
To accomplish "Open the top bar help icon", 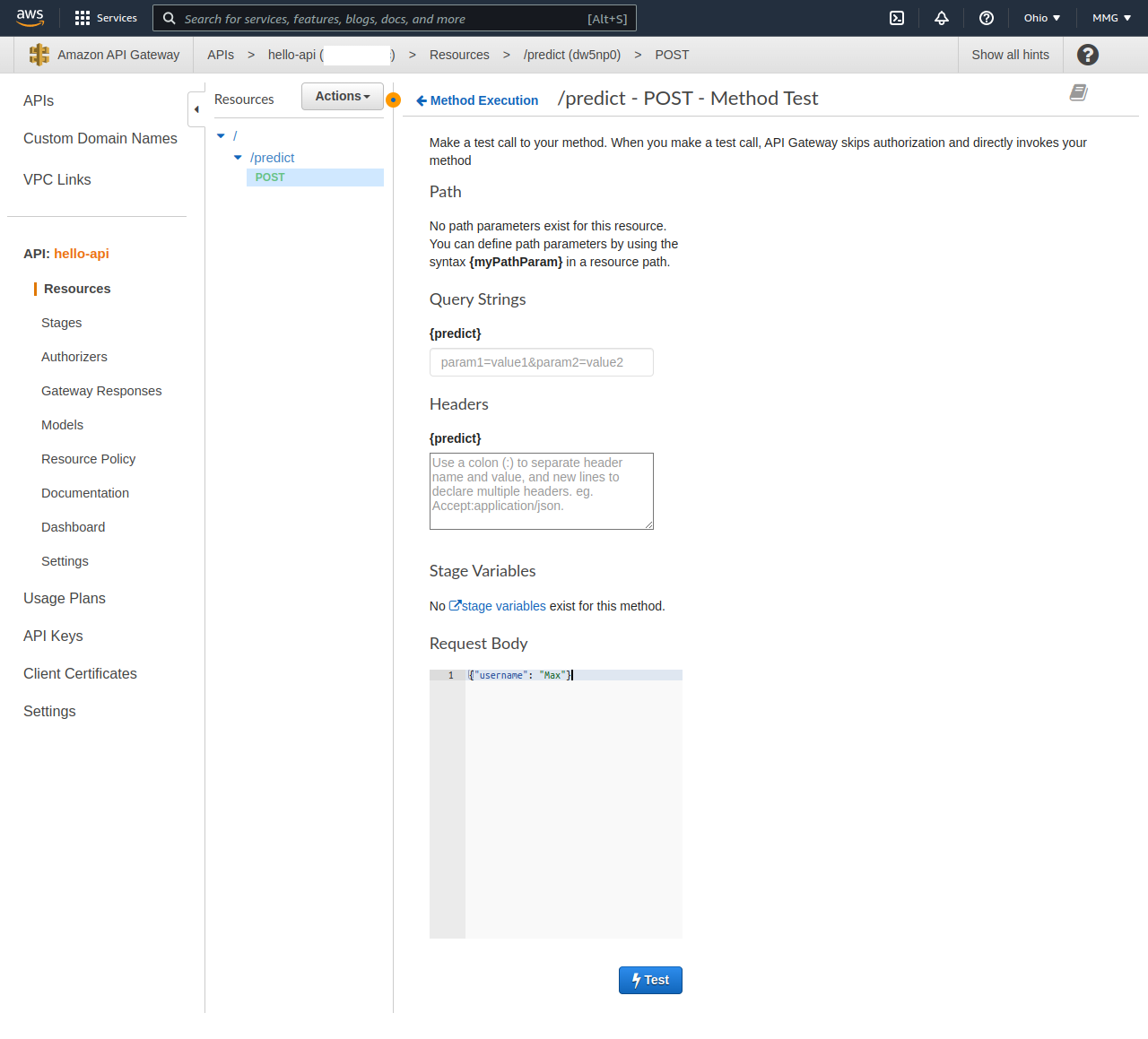I will tap(987, 18).
